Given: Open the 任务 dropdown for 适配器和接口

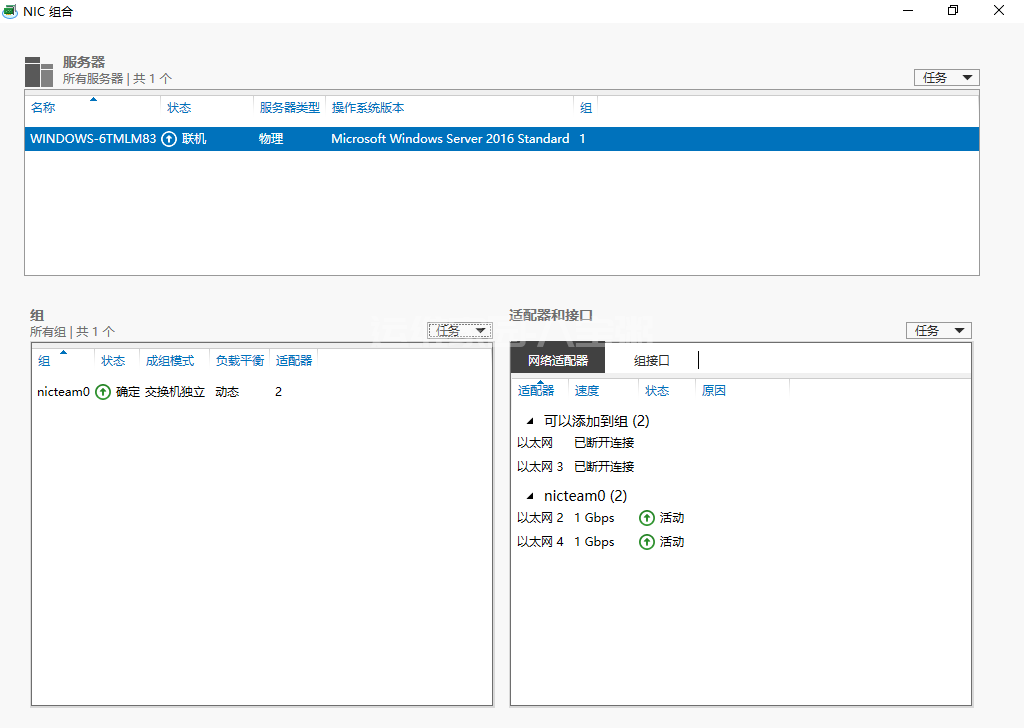Looking at the screenshot, I should [x=938, y=330].
